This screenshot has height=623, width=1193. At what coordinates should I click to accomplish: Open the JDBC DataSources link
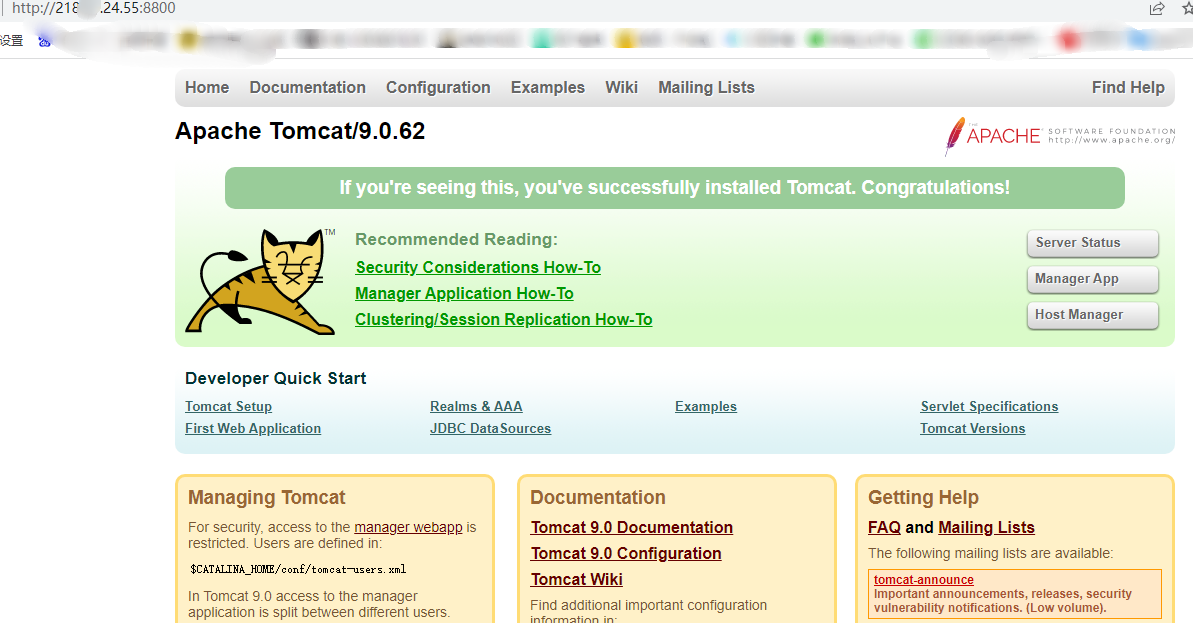[x=490, y=428]
